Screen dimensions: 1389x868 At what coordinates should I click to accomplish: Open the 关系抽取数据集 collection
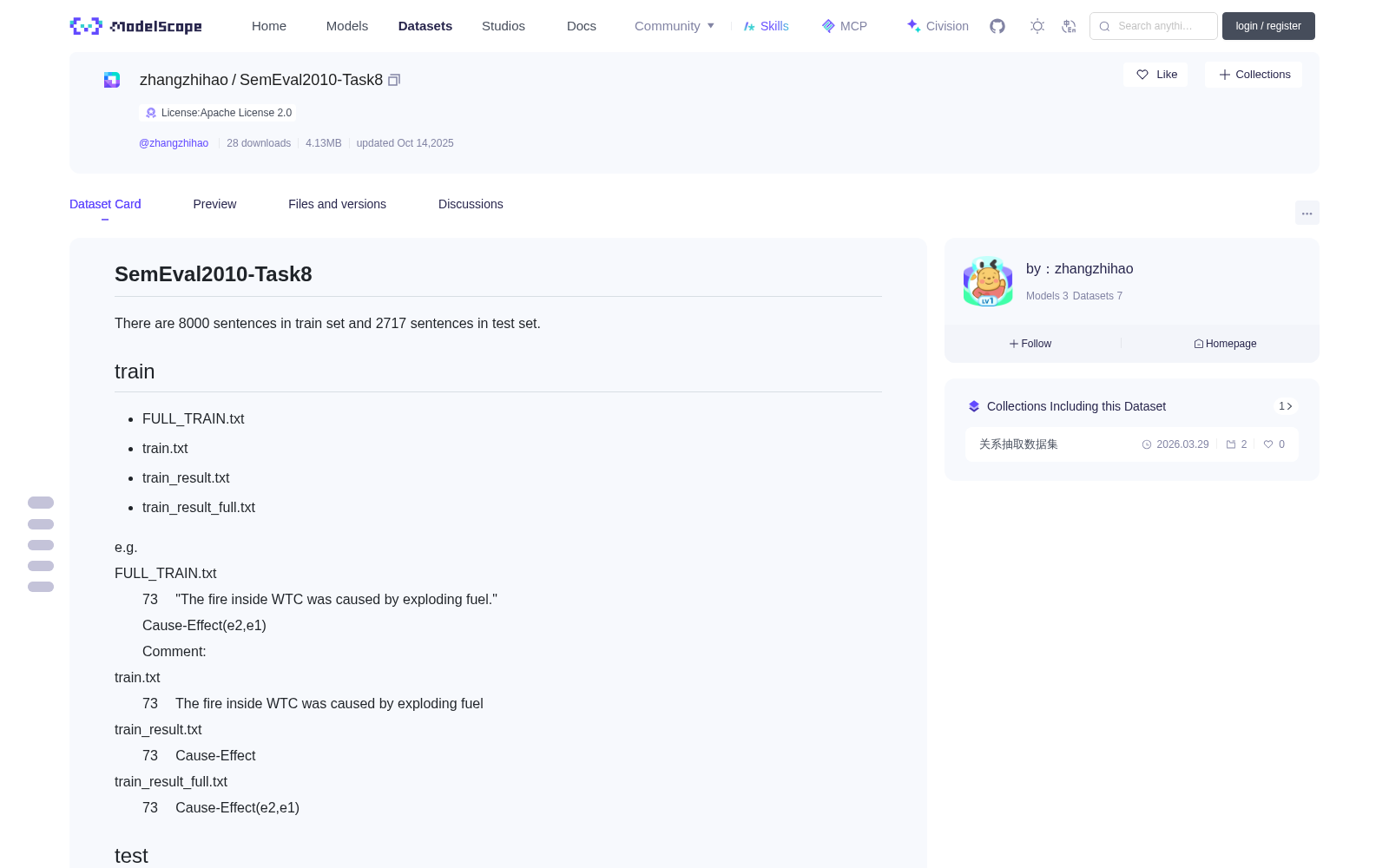[1018, 444]
